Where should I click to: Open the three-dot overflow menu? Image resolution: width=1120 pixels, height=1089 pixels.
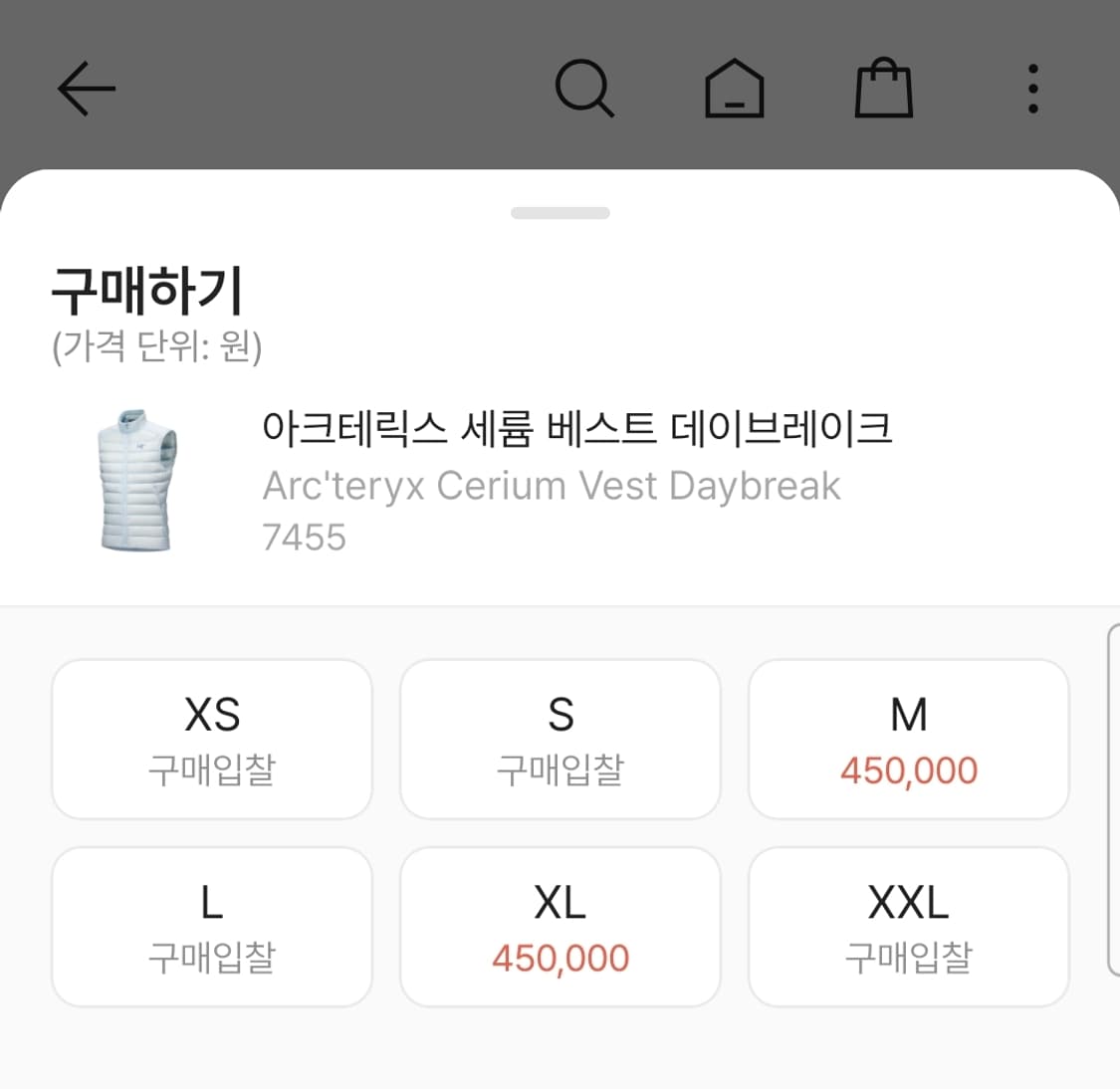tap(1032, 87)
